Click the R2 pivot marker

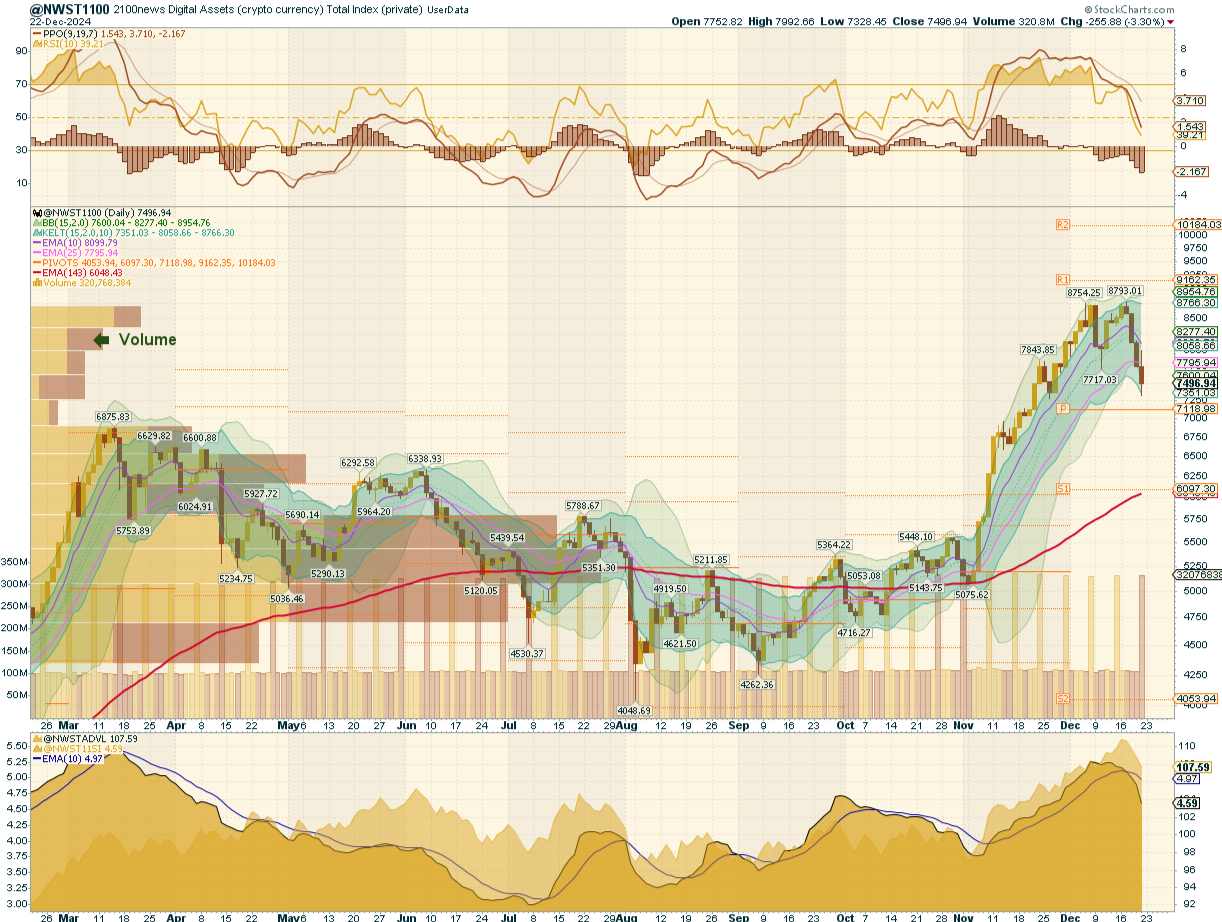(1063, 225)
